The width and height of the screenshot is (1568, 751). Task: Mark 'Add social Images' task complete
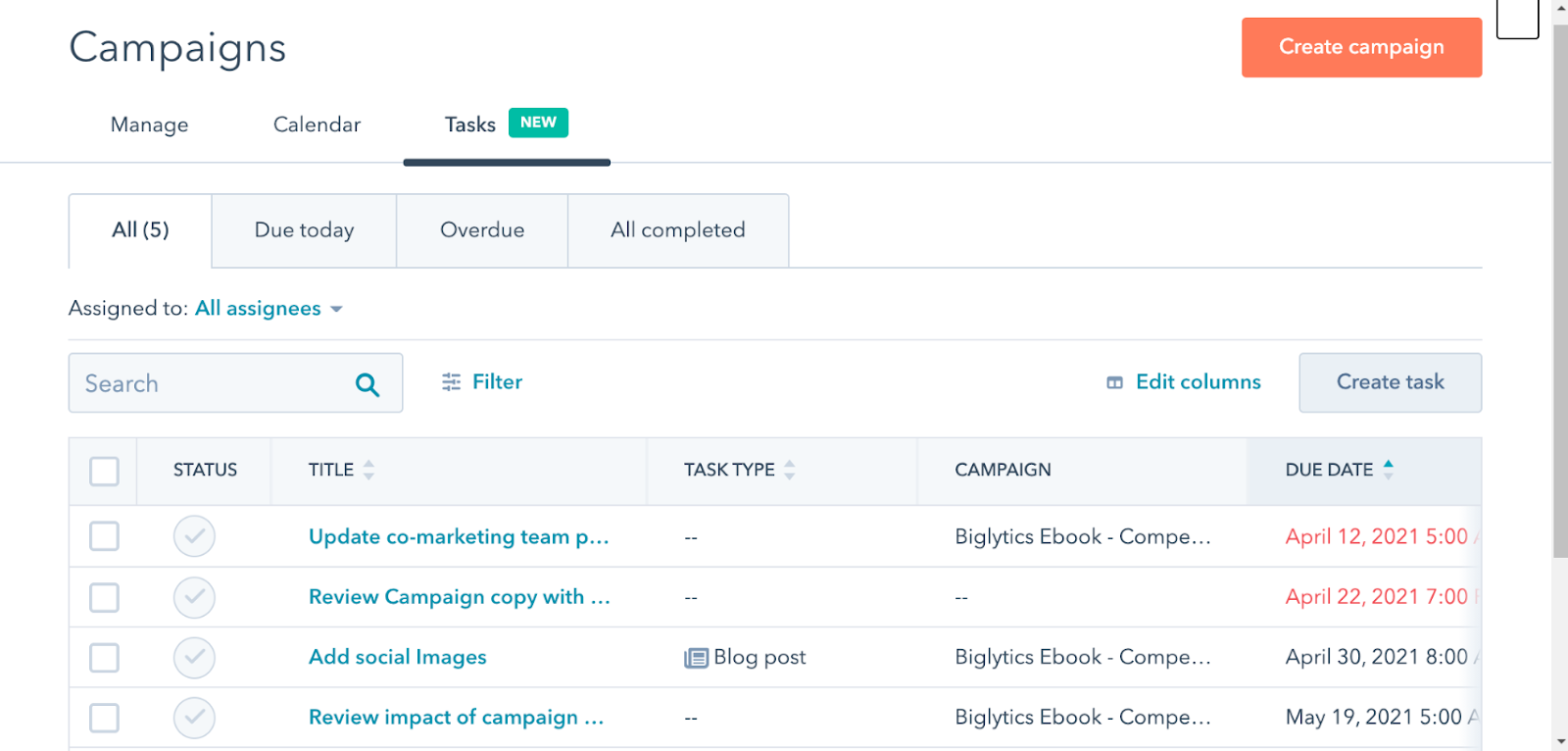point(194,658)
